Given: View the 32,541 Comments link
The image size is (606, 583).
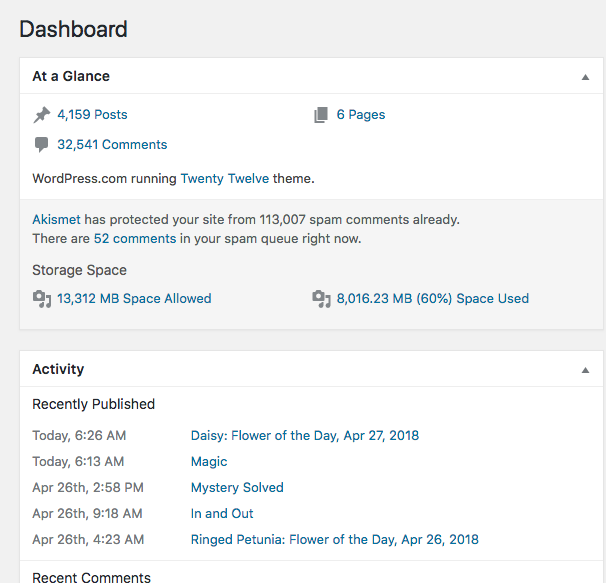Looking at the screenshot, I should 112,145.
